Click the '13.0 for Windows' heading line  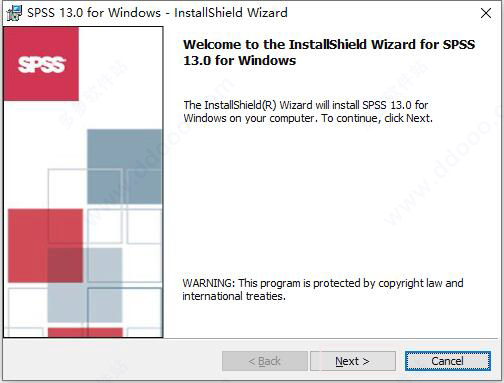click(240, 61)
